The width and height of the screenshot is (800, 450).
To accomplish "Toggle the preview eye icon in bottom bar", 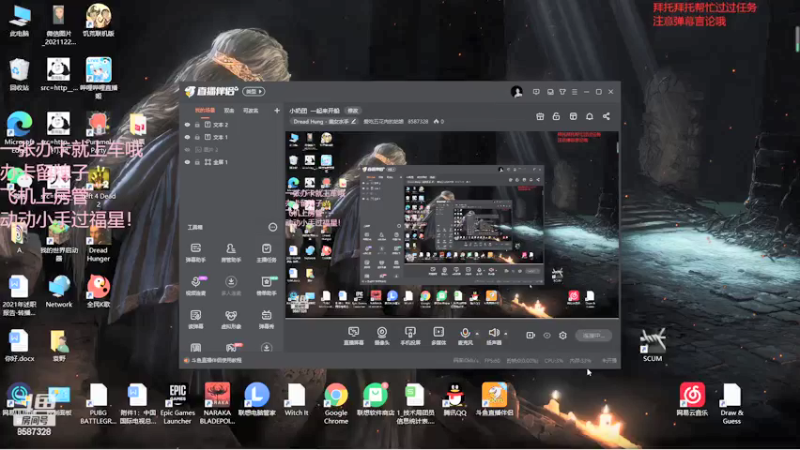I will point(547,335).
